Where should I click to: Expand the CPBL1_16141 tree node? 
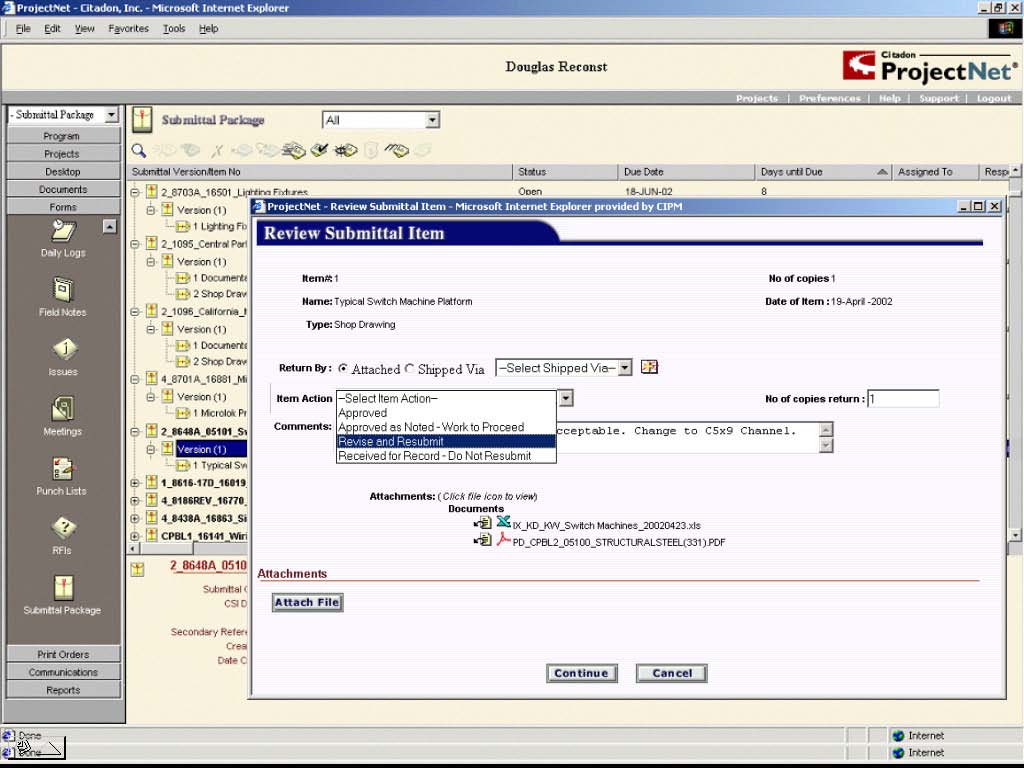pyautogui.click(x=135, y=536)
